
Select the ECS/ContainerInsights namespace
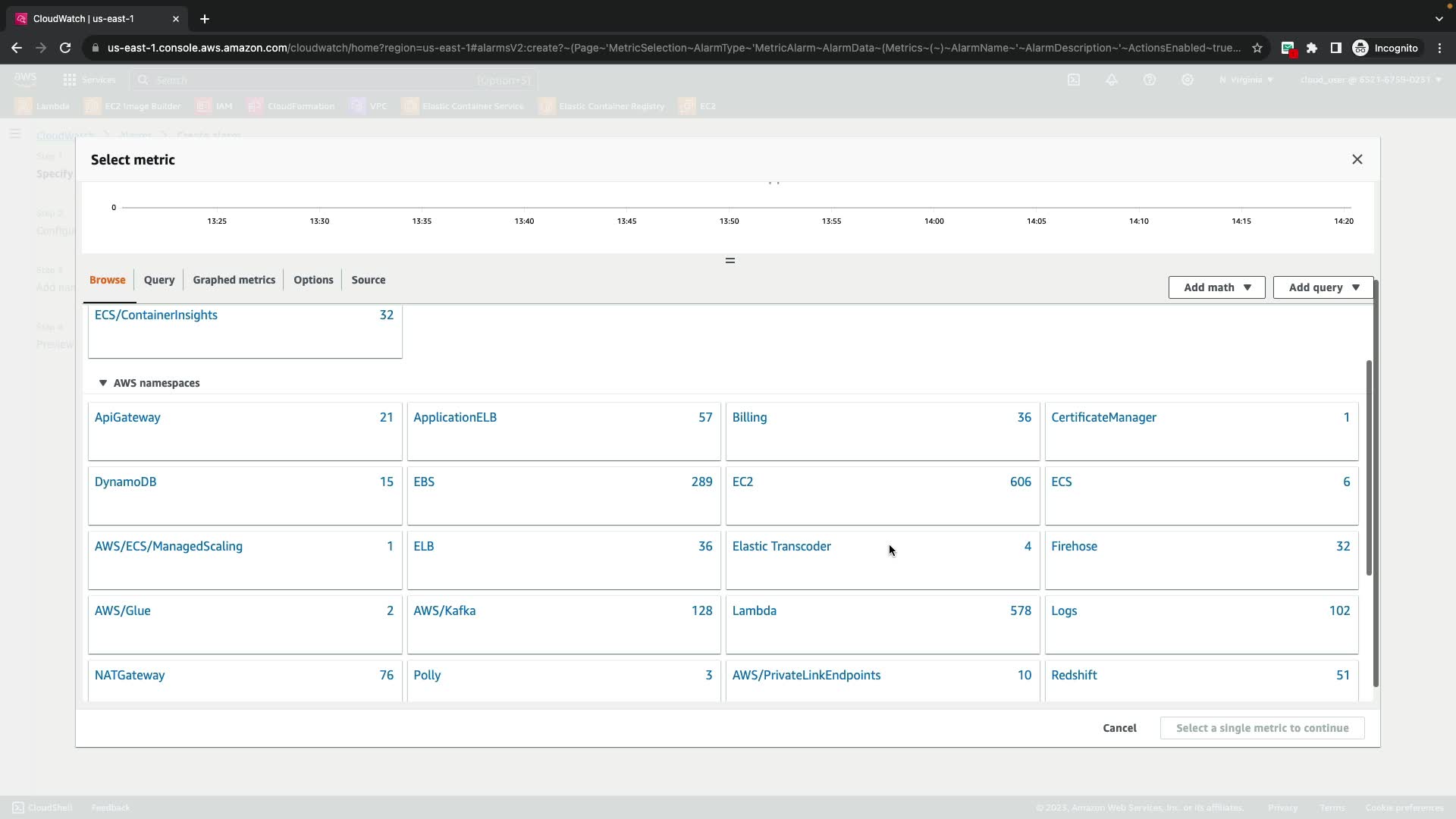coord(156,315)
